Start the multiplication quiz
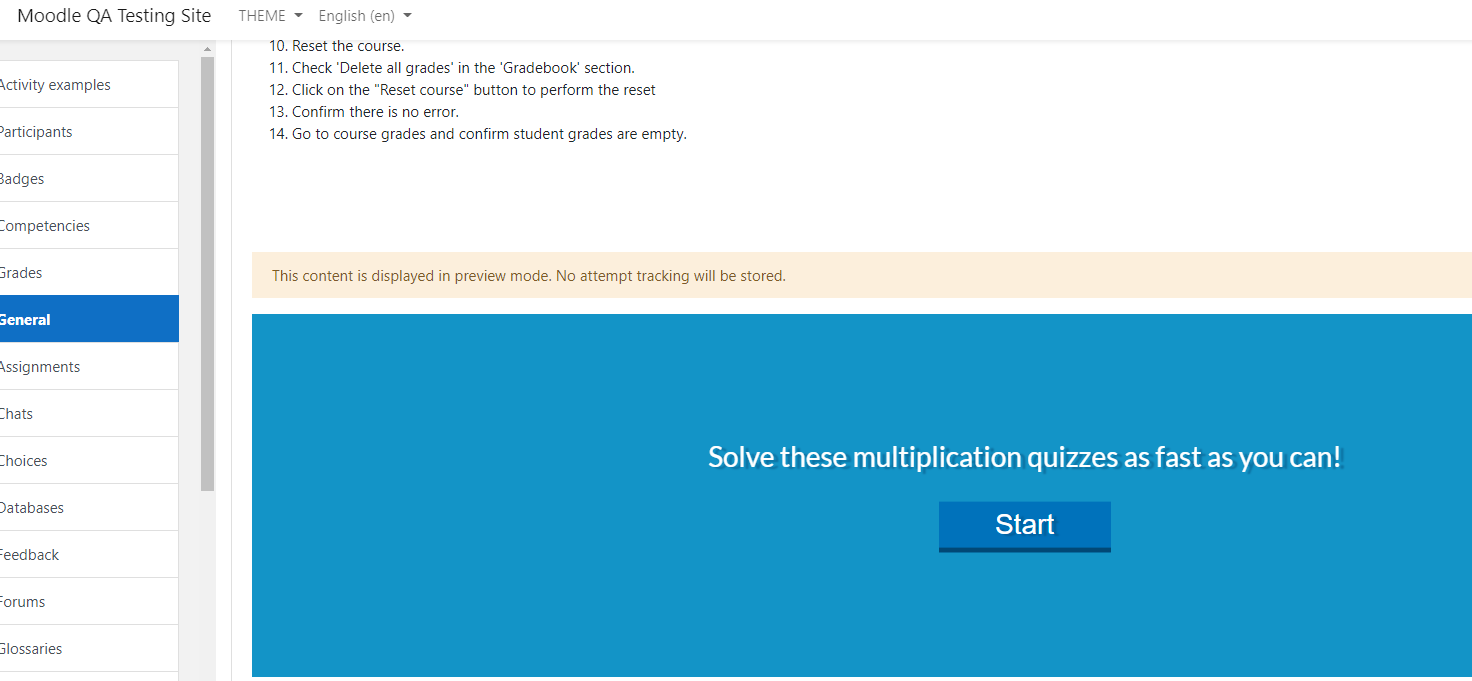 pos(1024,526)
